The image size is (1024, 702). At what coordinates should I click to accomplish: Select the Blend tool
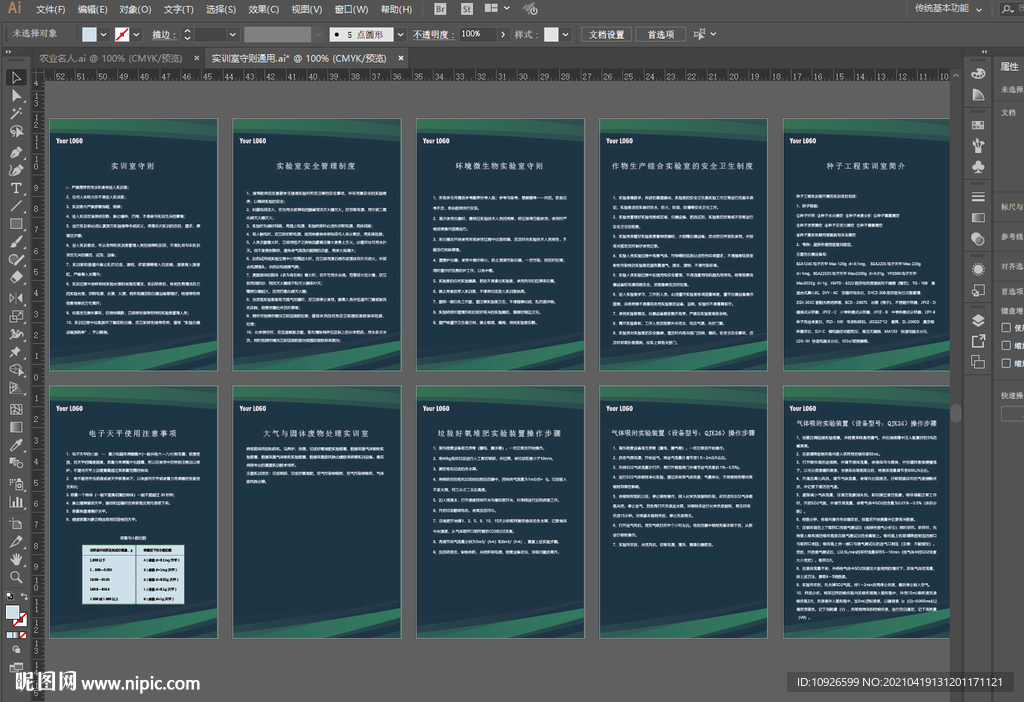(16, 463)
